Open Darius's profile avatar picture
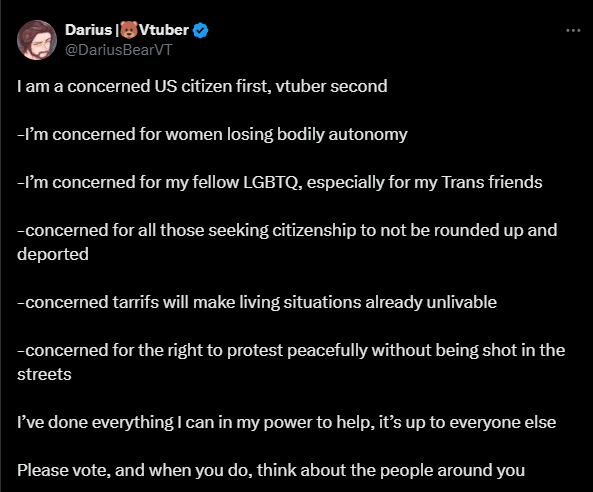This screenshot has width=593, height=492. pyautogui.click(x=37, y=40)
